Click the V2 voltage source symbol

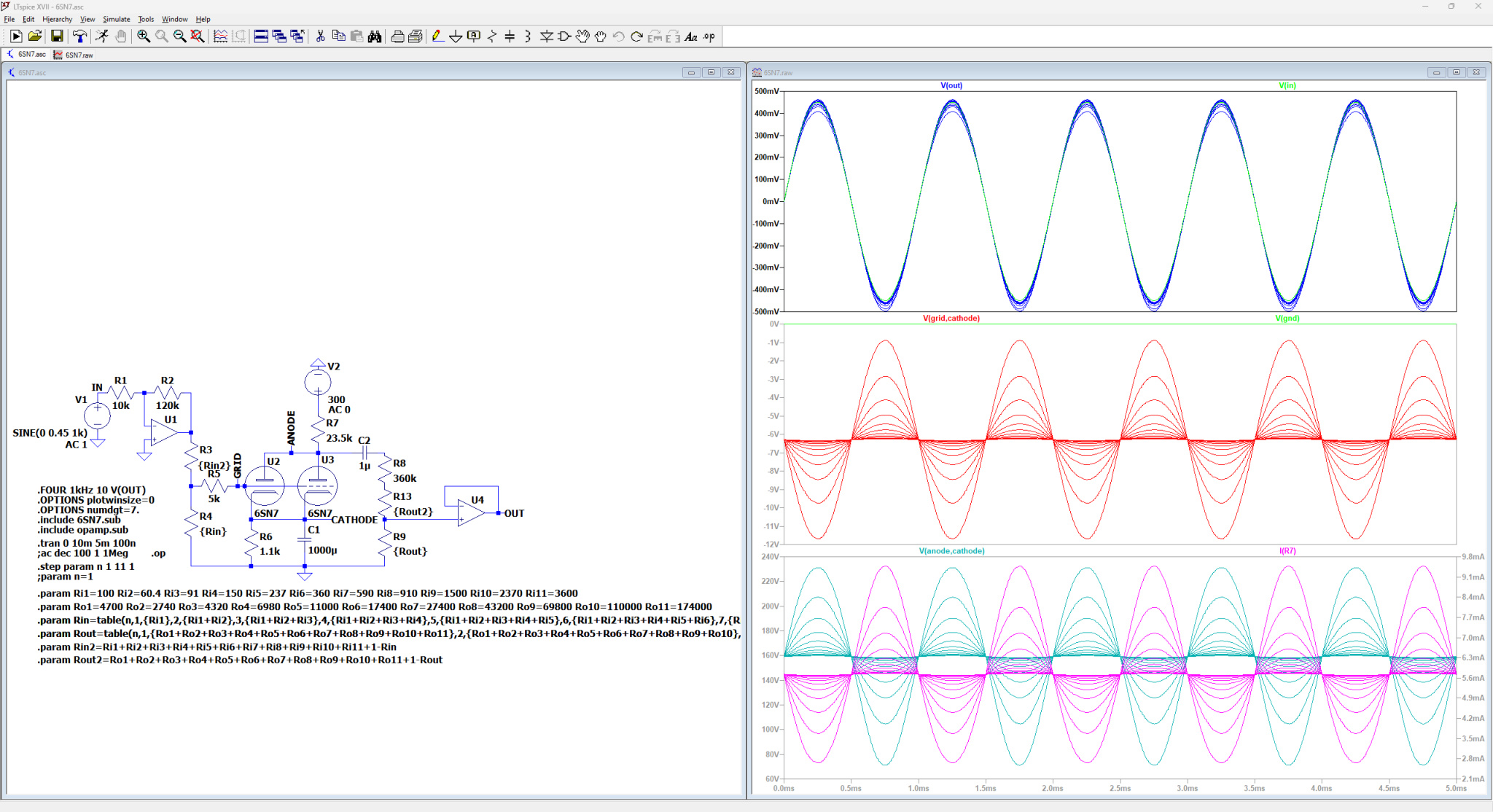pyautogui.click(x=318, y=381)
